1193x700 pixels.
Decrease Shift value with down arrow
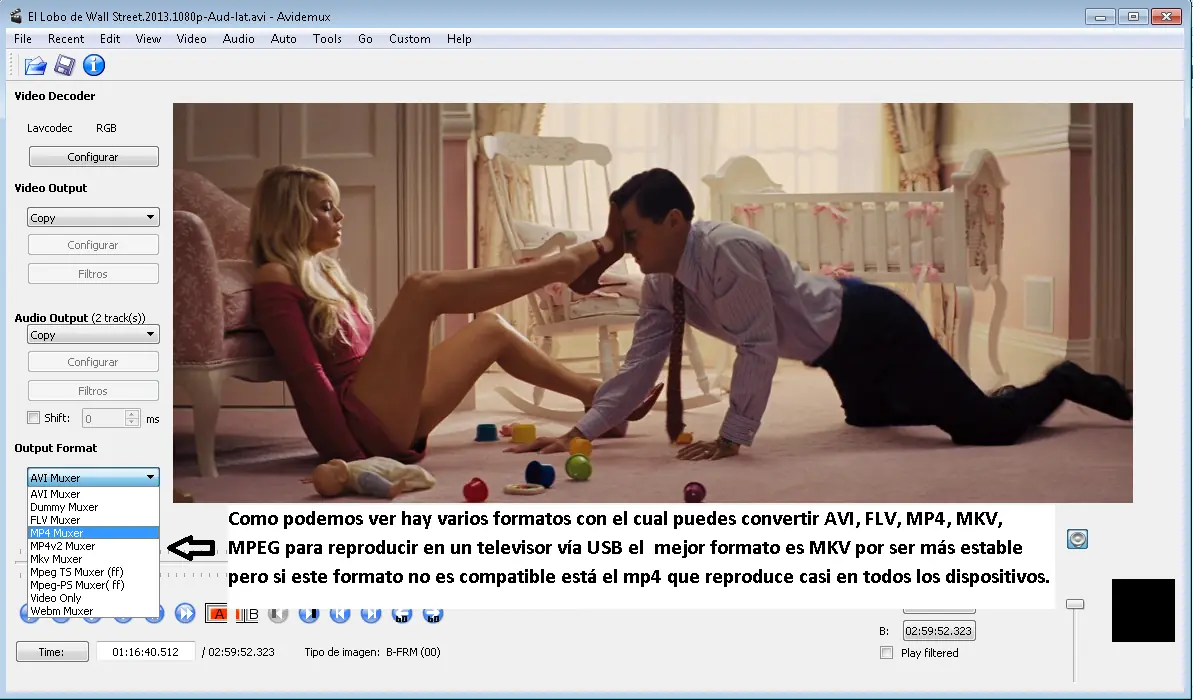click(x=132, y=423)
